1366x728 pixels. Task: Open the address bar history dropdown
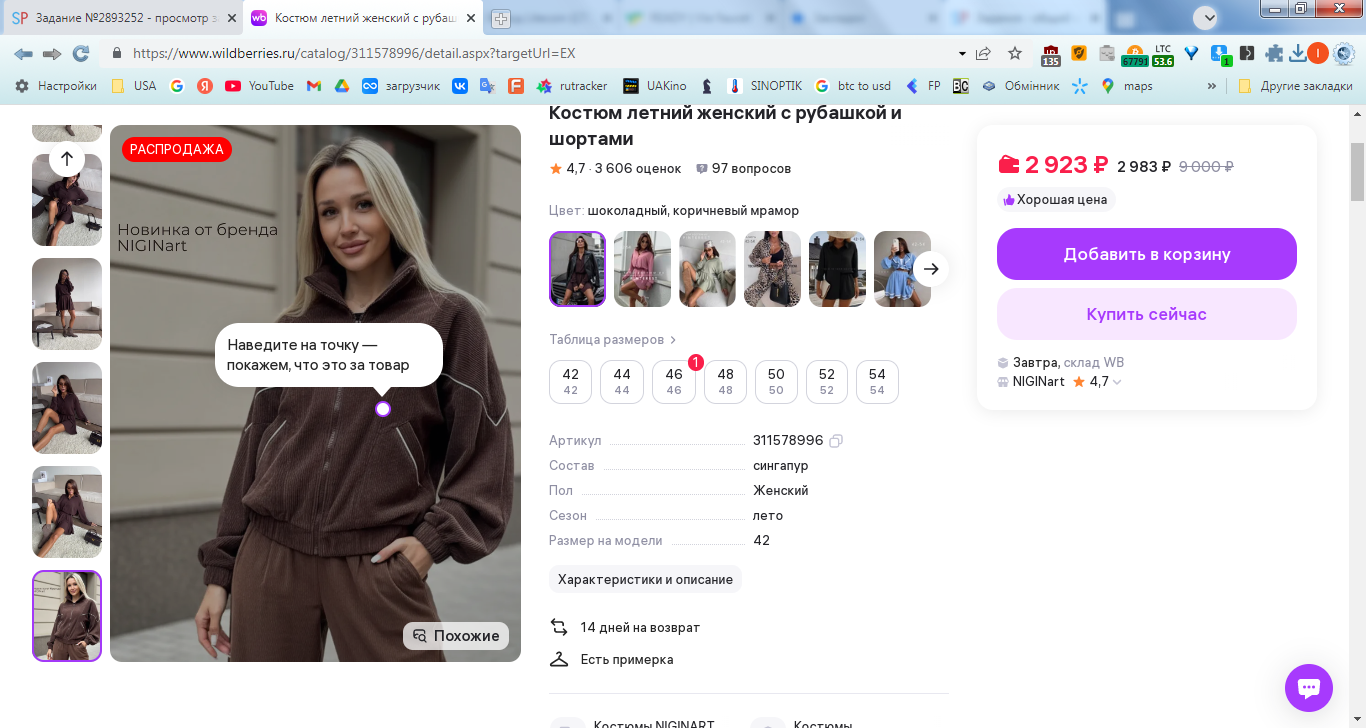pos(962,53)
